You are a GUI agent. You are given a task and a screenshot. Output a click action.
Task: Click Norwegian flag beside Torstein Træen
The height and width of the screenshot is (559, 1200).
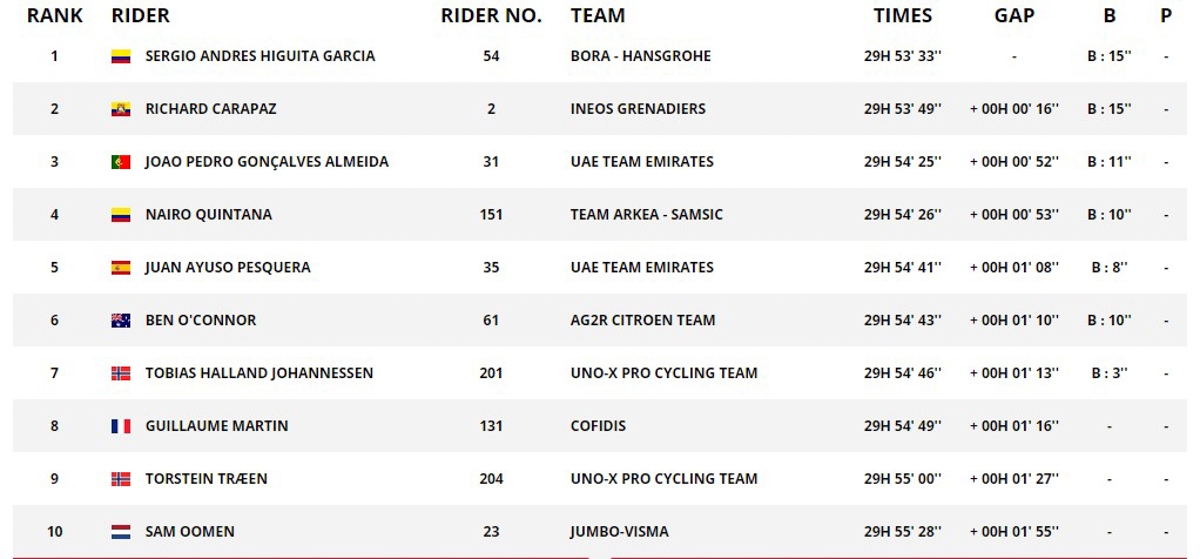click(x=121, y=479)
